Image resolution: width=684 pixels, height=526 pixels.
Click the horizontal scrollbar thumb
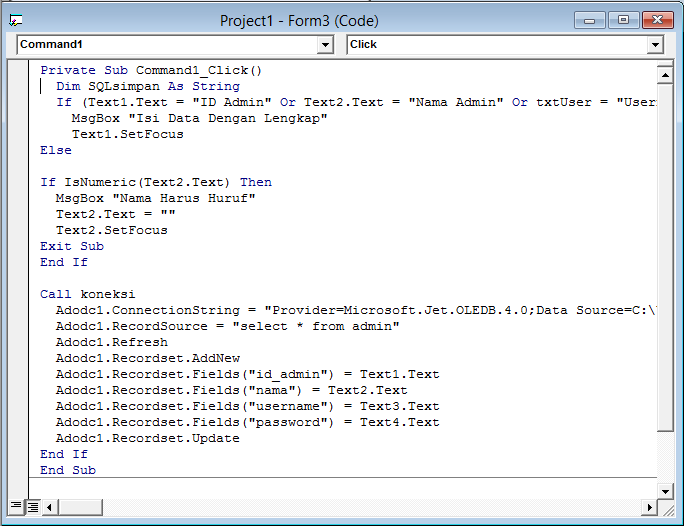point(80,507)
